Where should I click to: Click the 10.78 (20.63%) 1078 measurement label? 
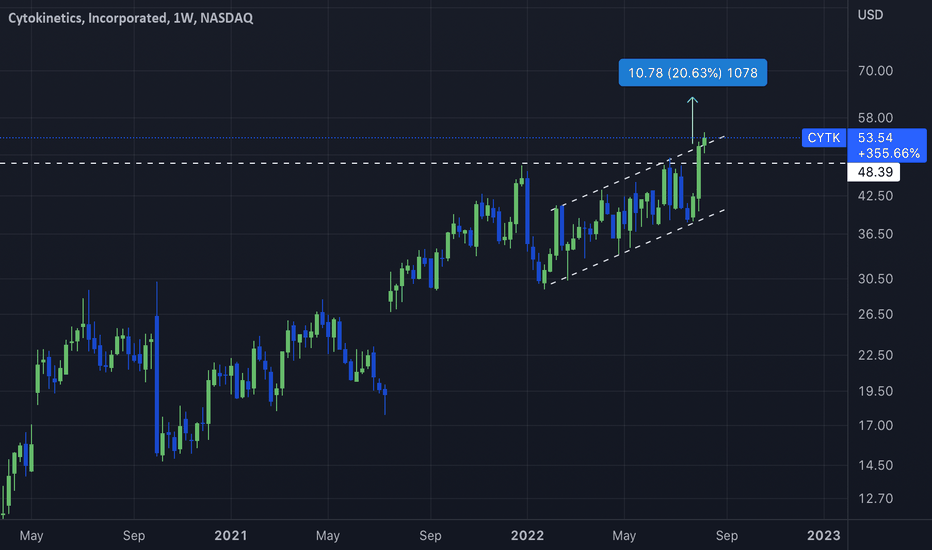point(692,73)
